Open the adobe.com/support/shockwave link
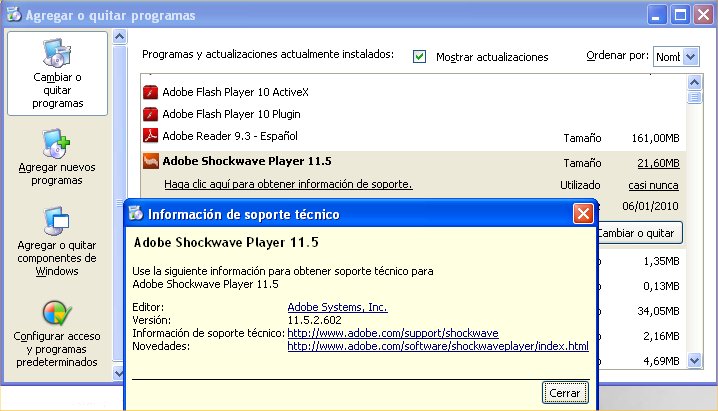The height and width of the screenshot is (411, 718). (393, 333)
